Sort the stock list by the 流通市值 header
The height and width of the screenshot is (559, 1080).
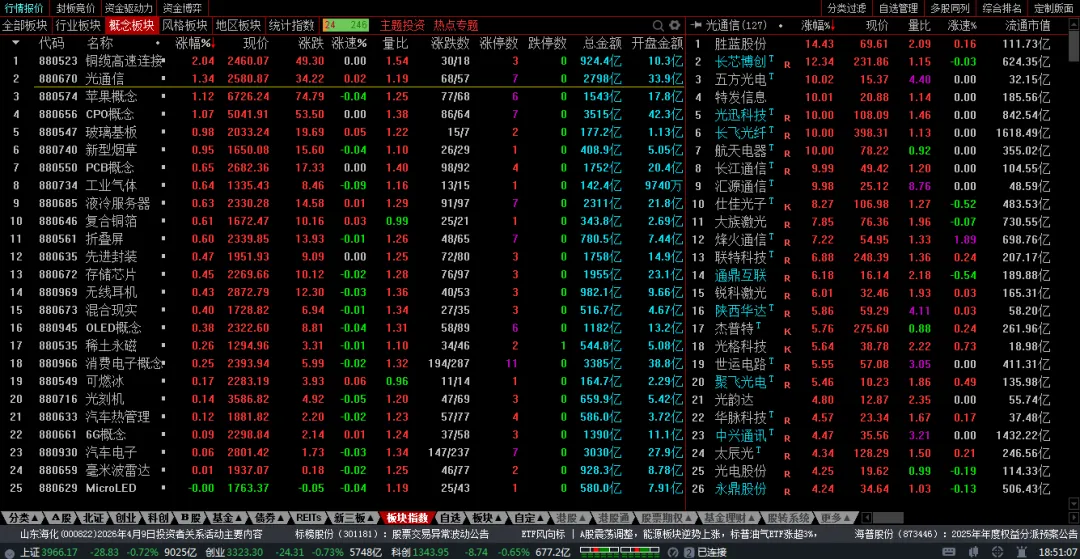pyautogui.click(x=1028, y=25)
